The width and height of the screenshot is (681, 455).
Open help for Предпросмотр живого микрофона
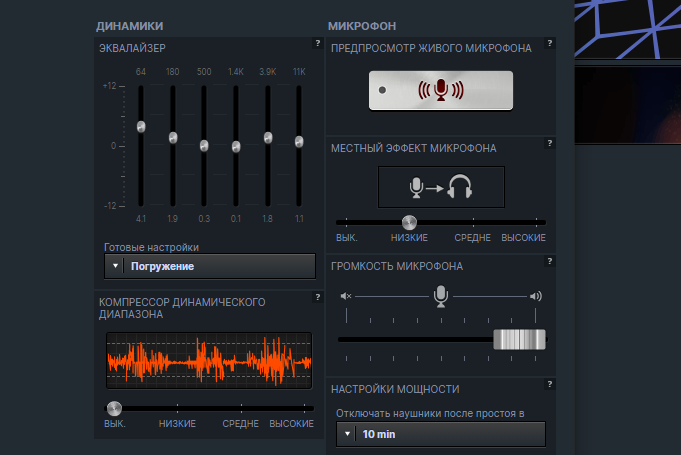point(550,43)
